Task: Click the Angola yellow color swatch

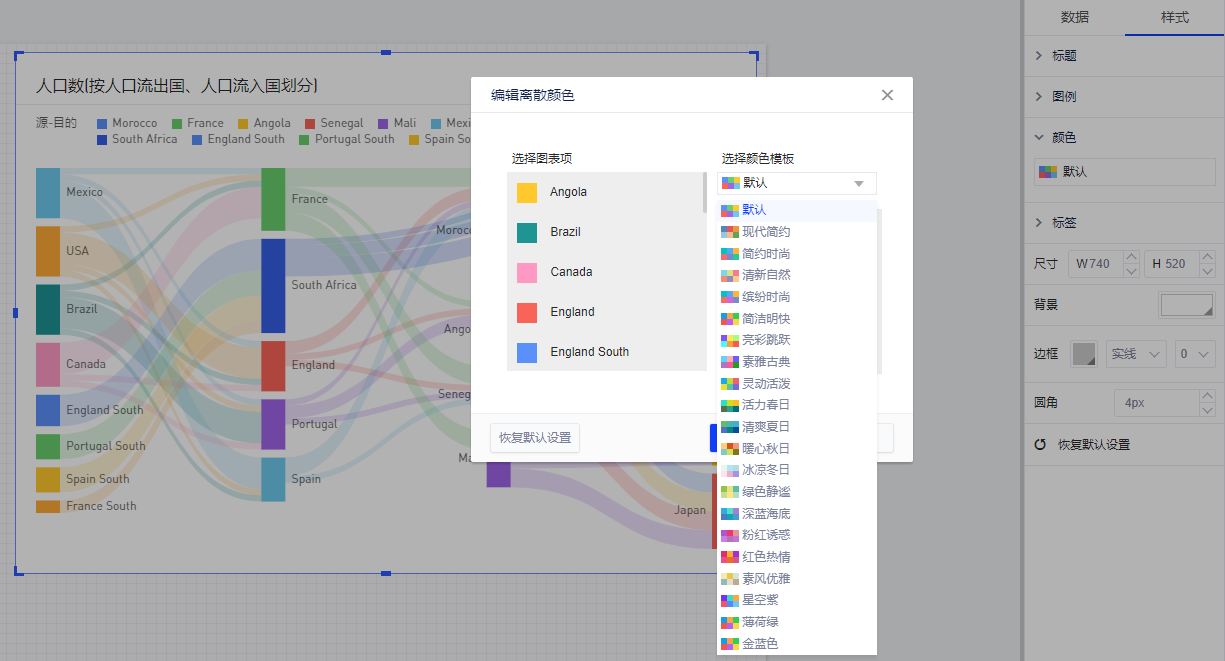Action: [x=527, y=192]
